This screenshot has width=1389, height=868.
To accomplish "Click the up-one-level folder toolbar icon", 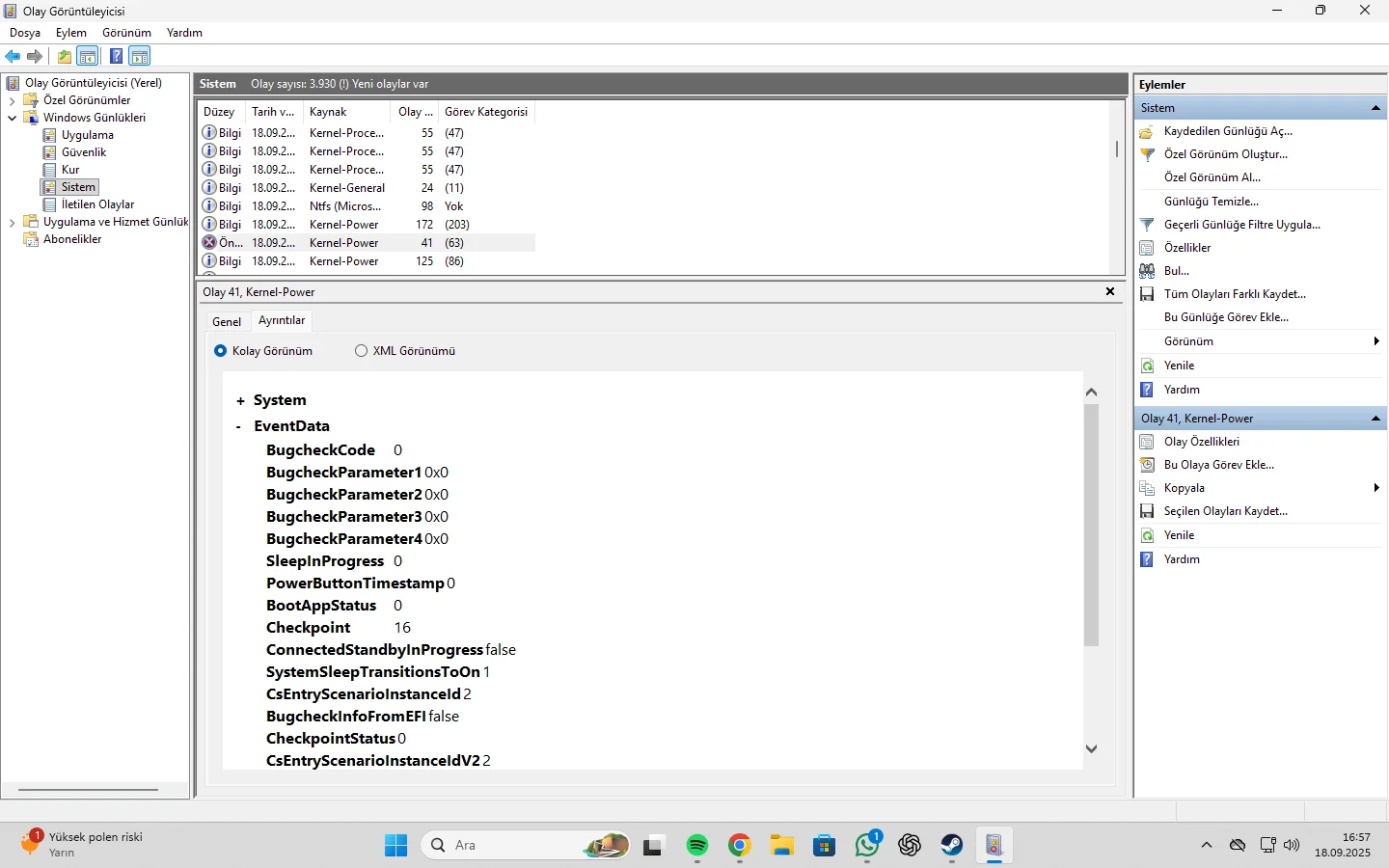I will click(65, 56).
